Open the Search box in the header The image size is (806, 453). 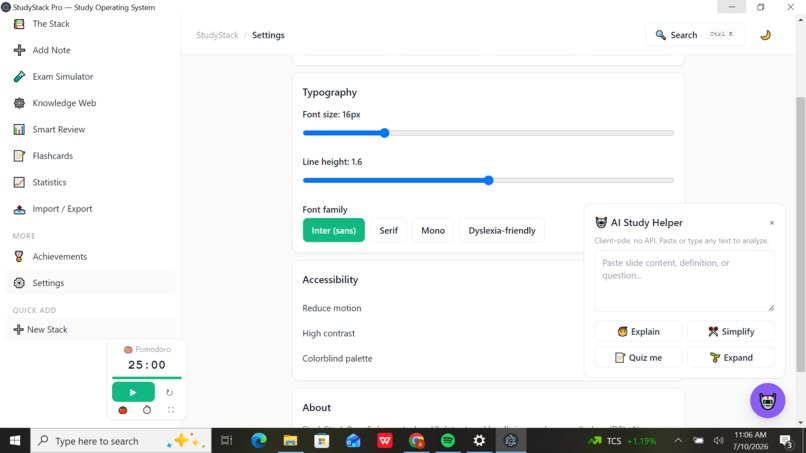click(x=695, y=35)
